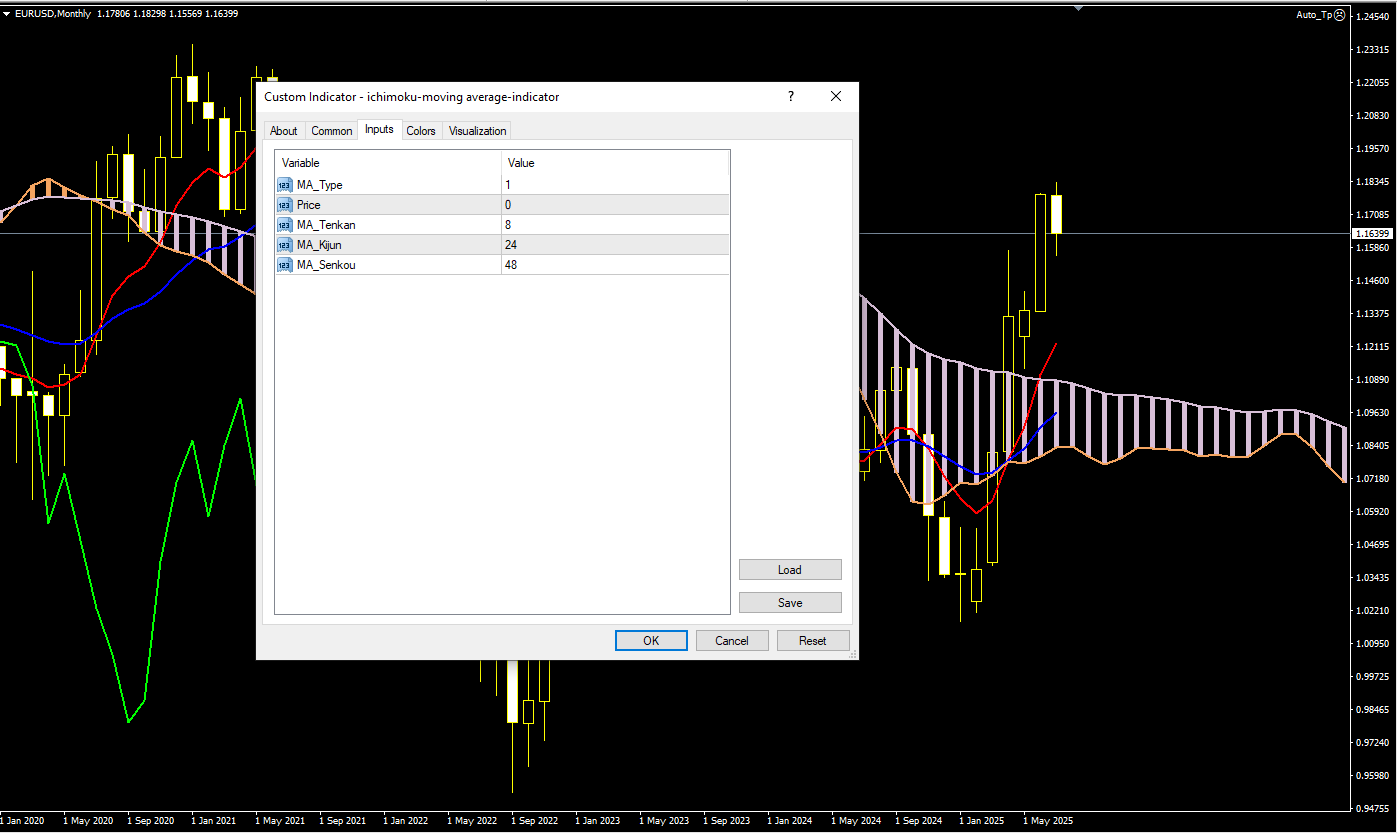
Task: Click the Variable column header
Action: point(388,163)
